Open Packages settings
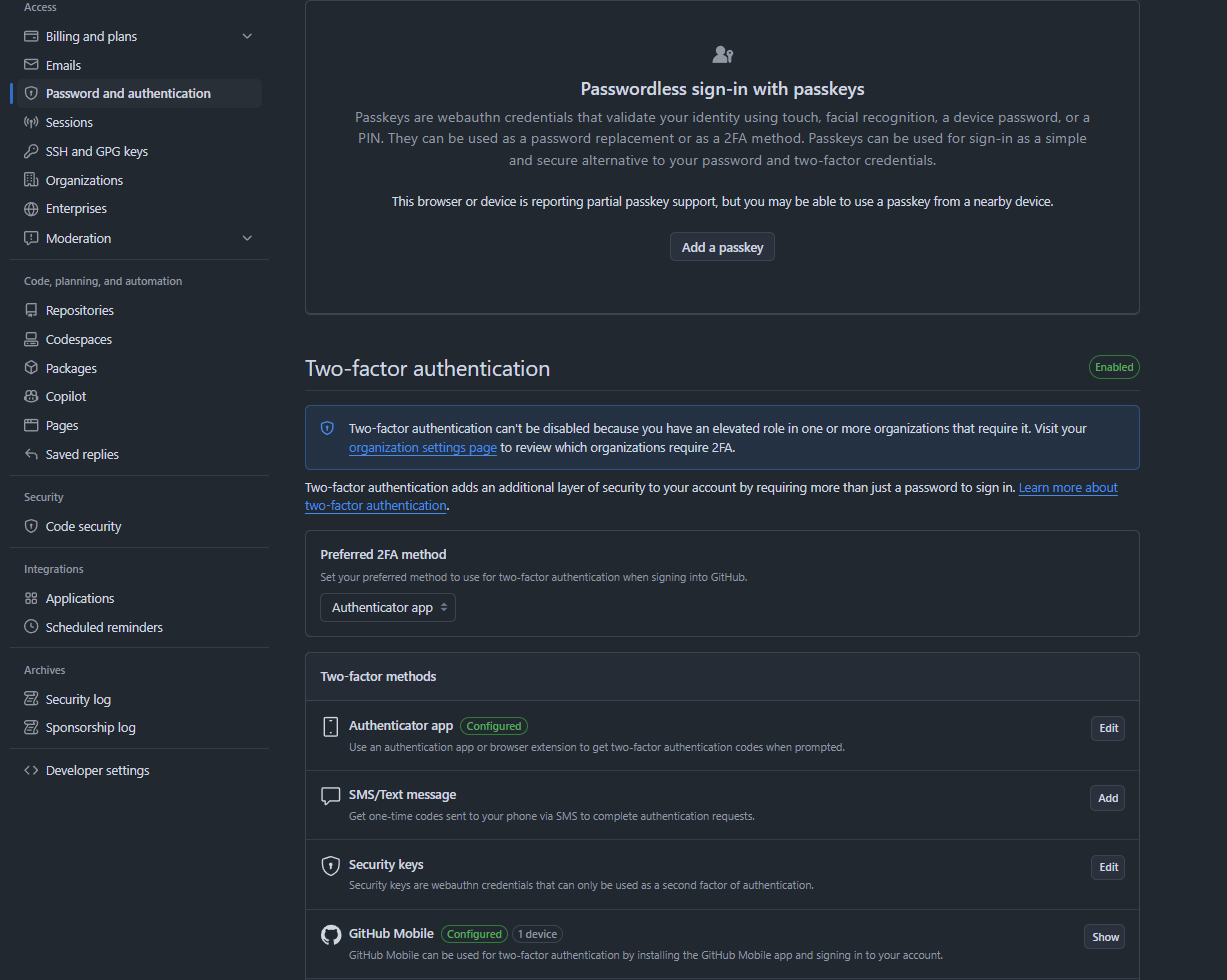 point(139,369)
